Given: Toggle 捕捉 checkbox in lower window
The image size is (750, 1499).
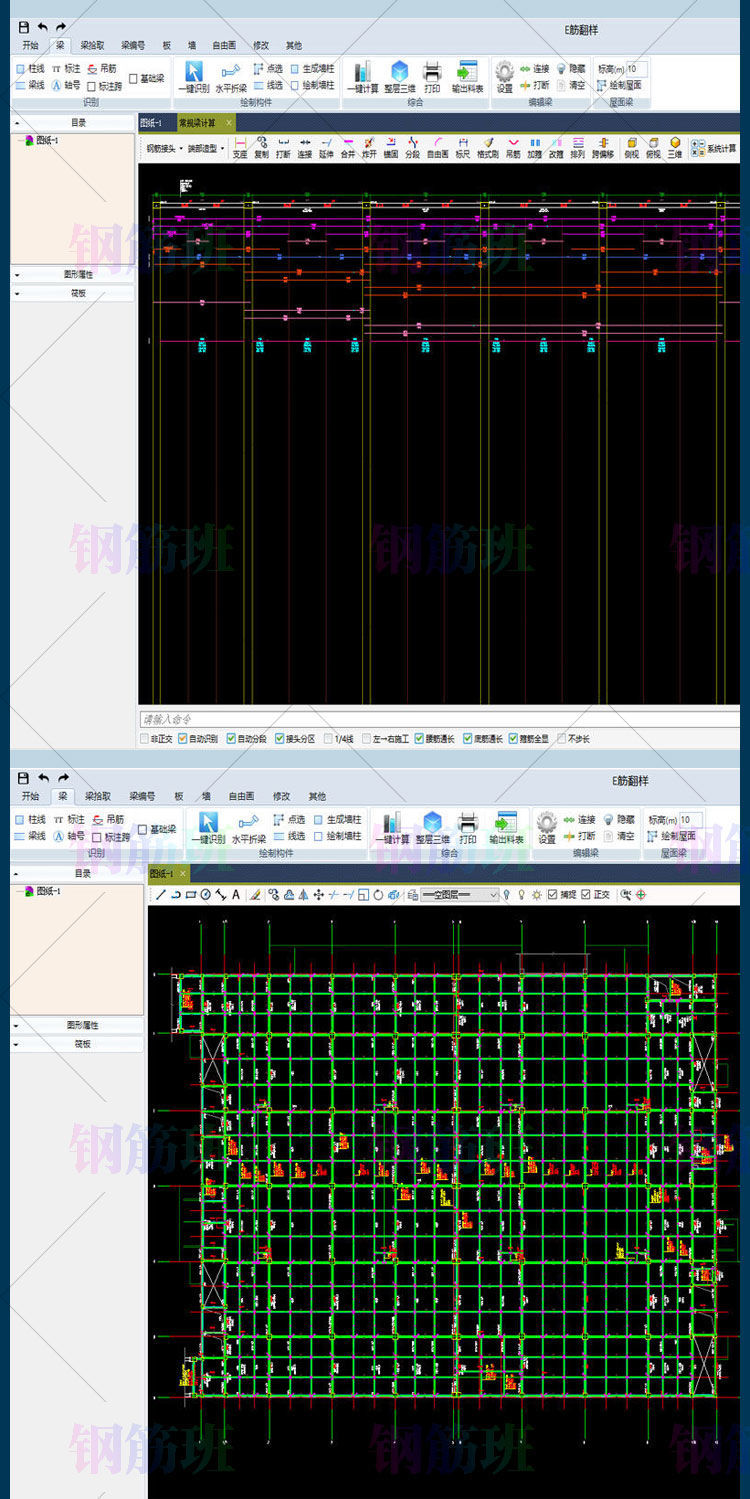Looking at the screenshot, I should click(552, 895).
